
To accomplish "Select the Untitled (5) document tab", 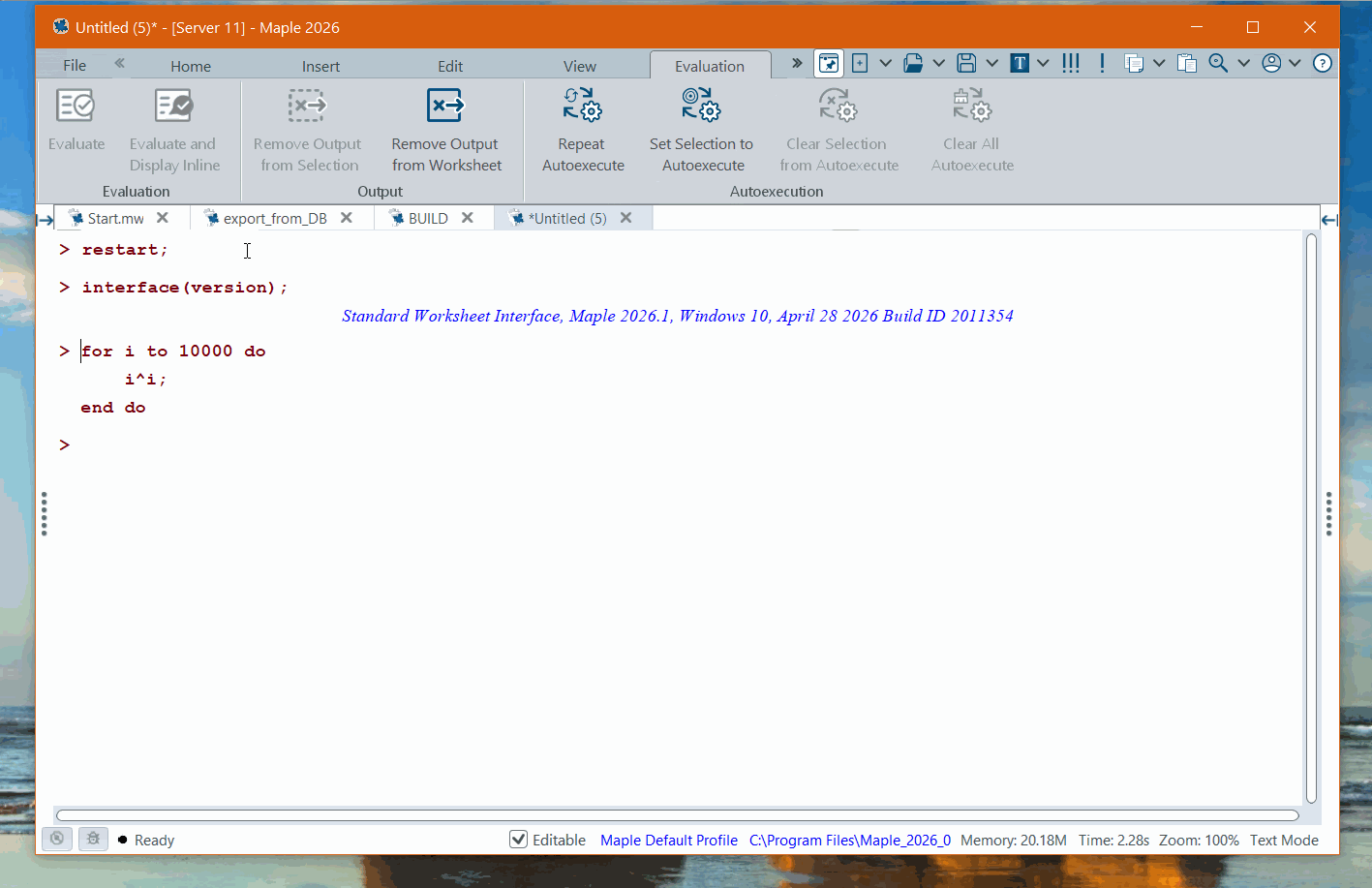I will click(567, 219).
